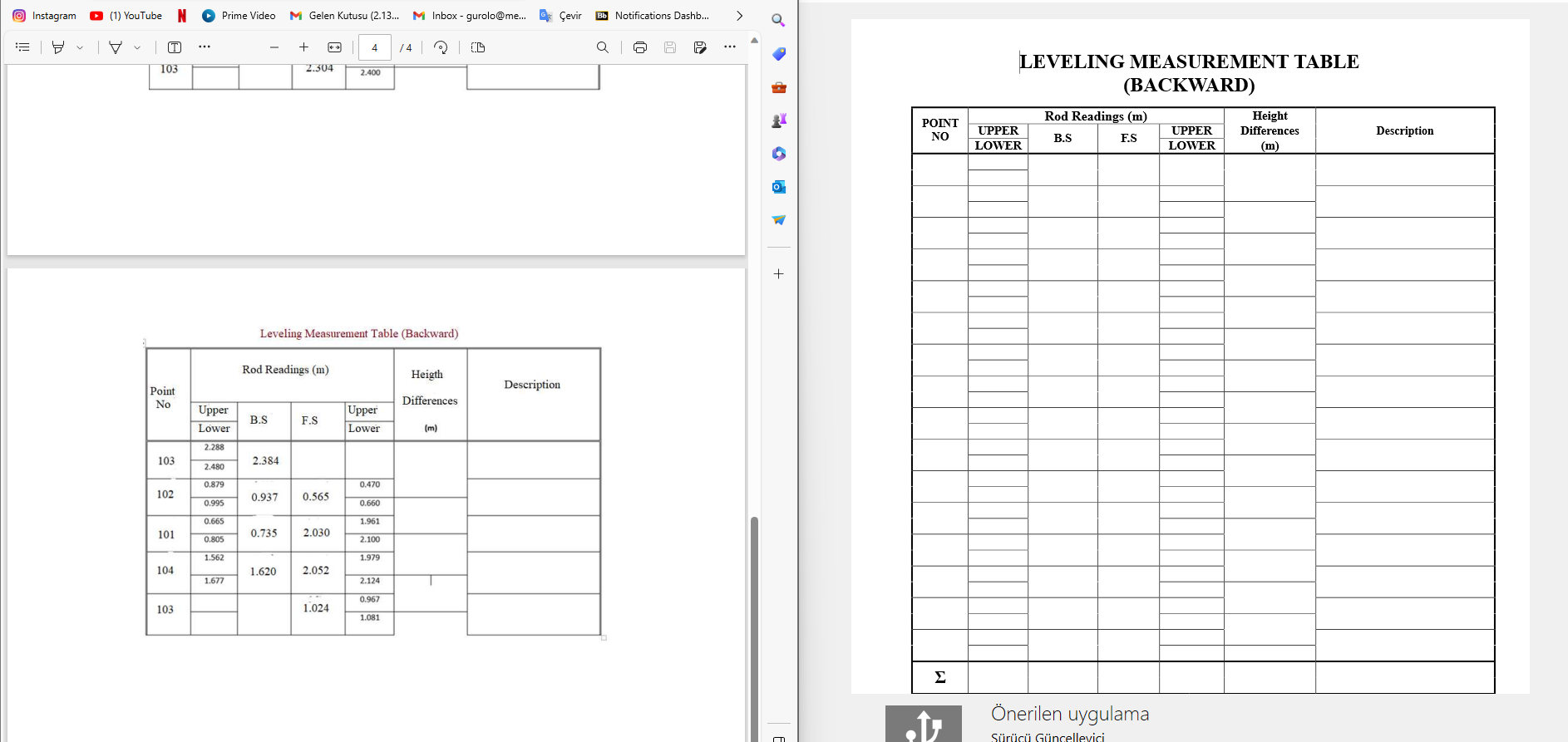Screen dimensions: 1568x742
Task: Click the Save As icon
Action: coord(700,47)
